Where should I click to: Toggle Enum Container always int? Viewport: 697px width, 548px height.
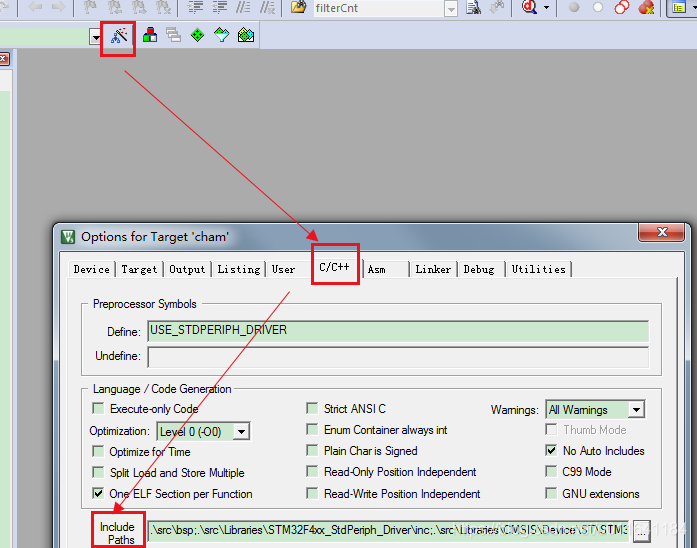pyautogui.click(x=312, y=429)
